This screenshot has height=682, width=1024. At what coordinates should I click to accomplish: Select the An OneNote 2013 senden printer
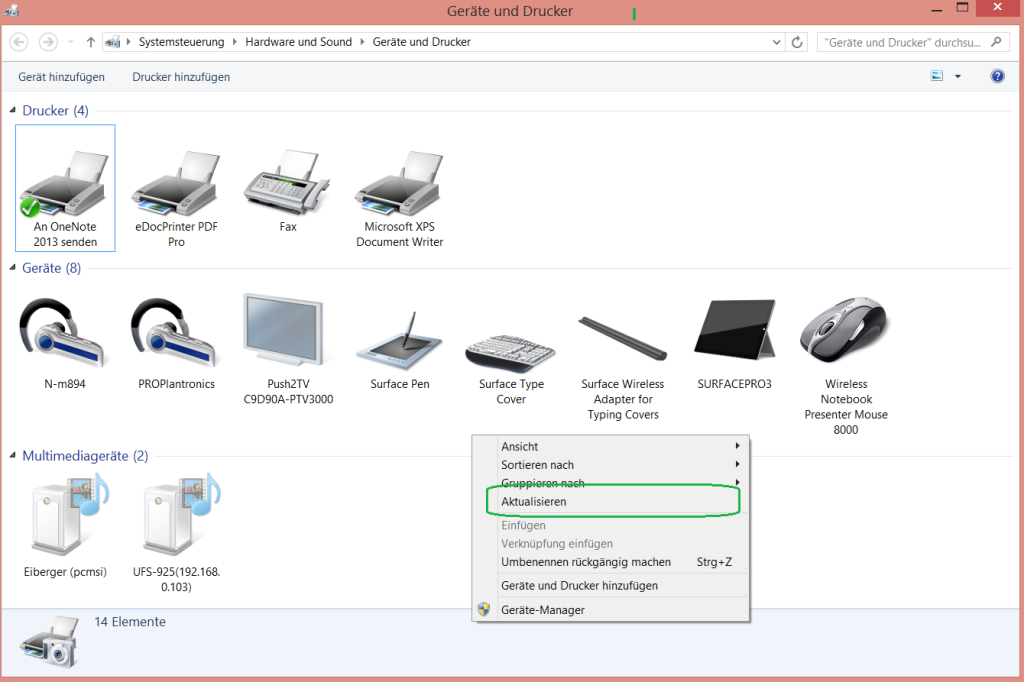pos(65,188)
